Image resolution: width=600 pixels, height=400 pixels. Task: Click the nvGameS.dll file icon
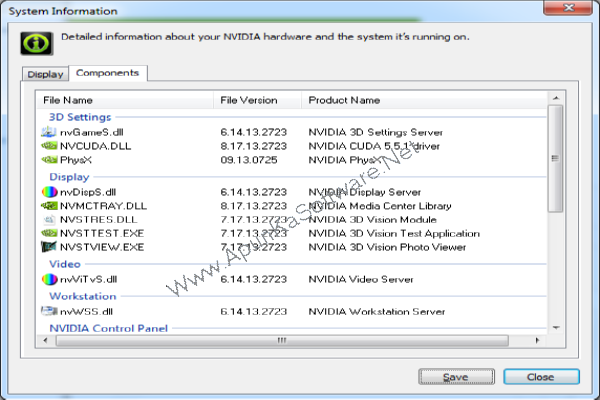point(49,132)
